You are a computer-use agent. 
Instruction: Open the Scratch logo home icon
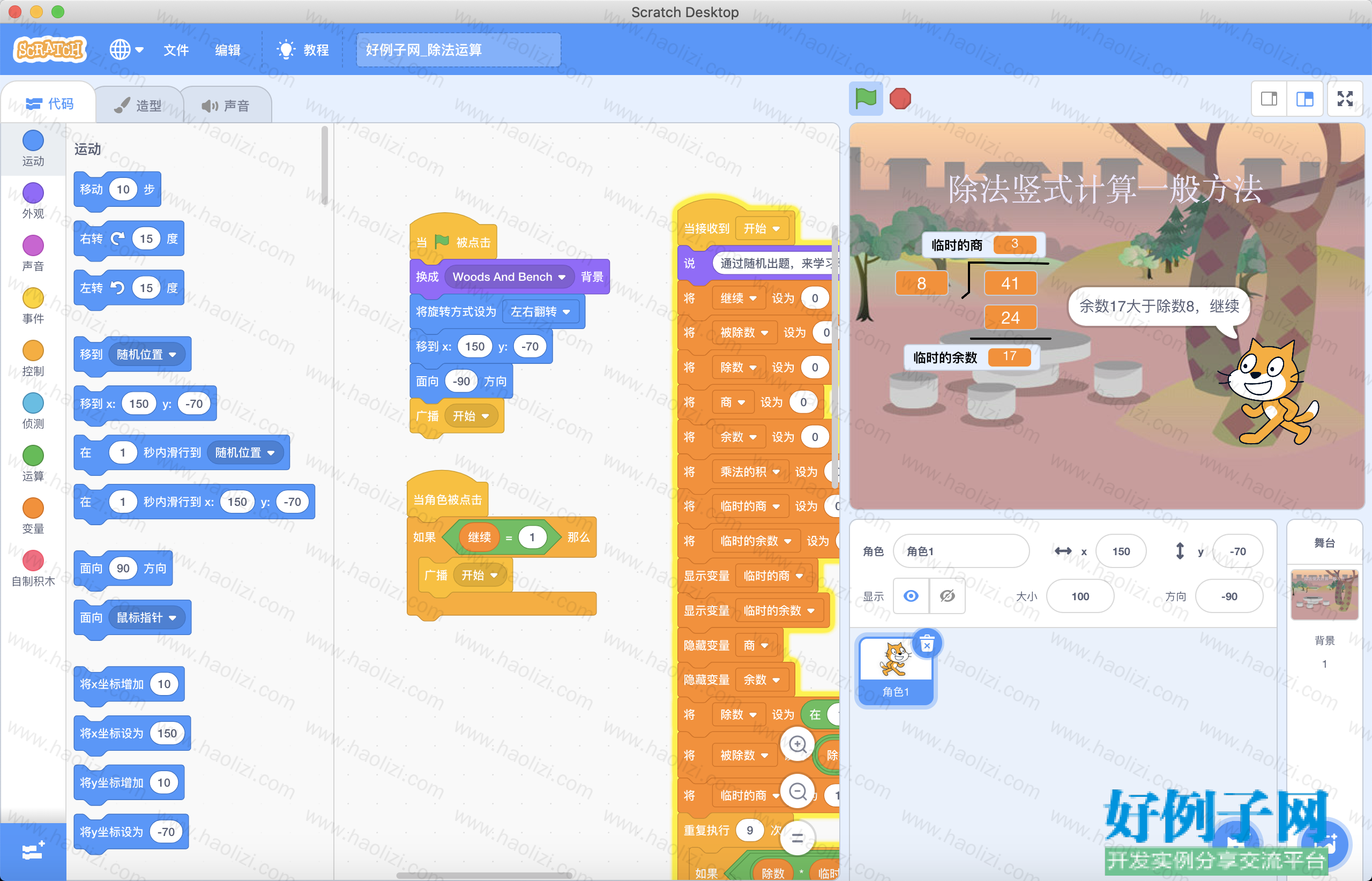click(x=50, y=50)
